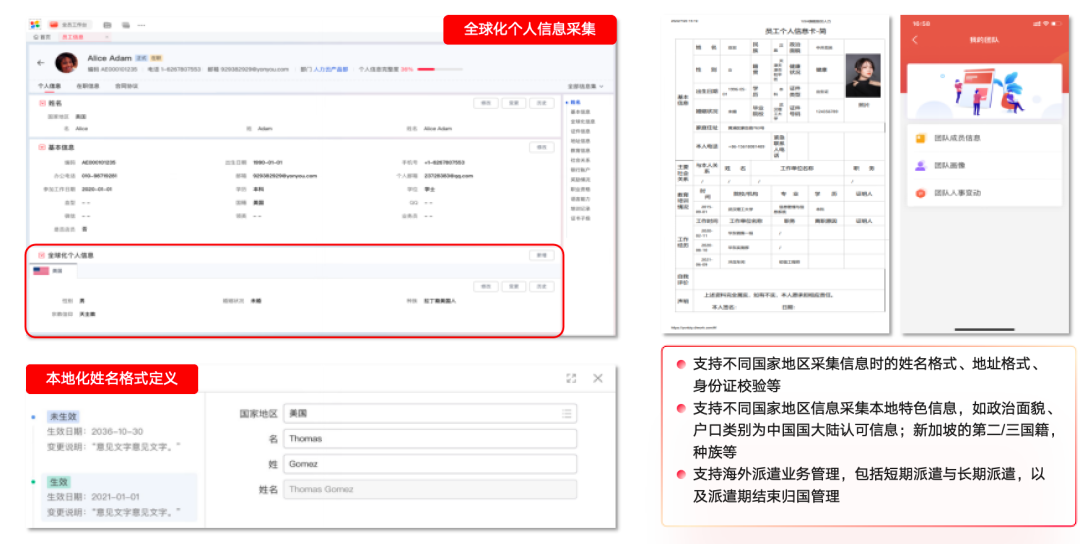Click the back arrow beside Alice Adam

pos(40,63)
